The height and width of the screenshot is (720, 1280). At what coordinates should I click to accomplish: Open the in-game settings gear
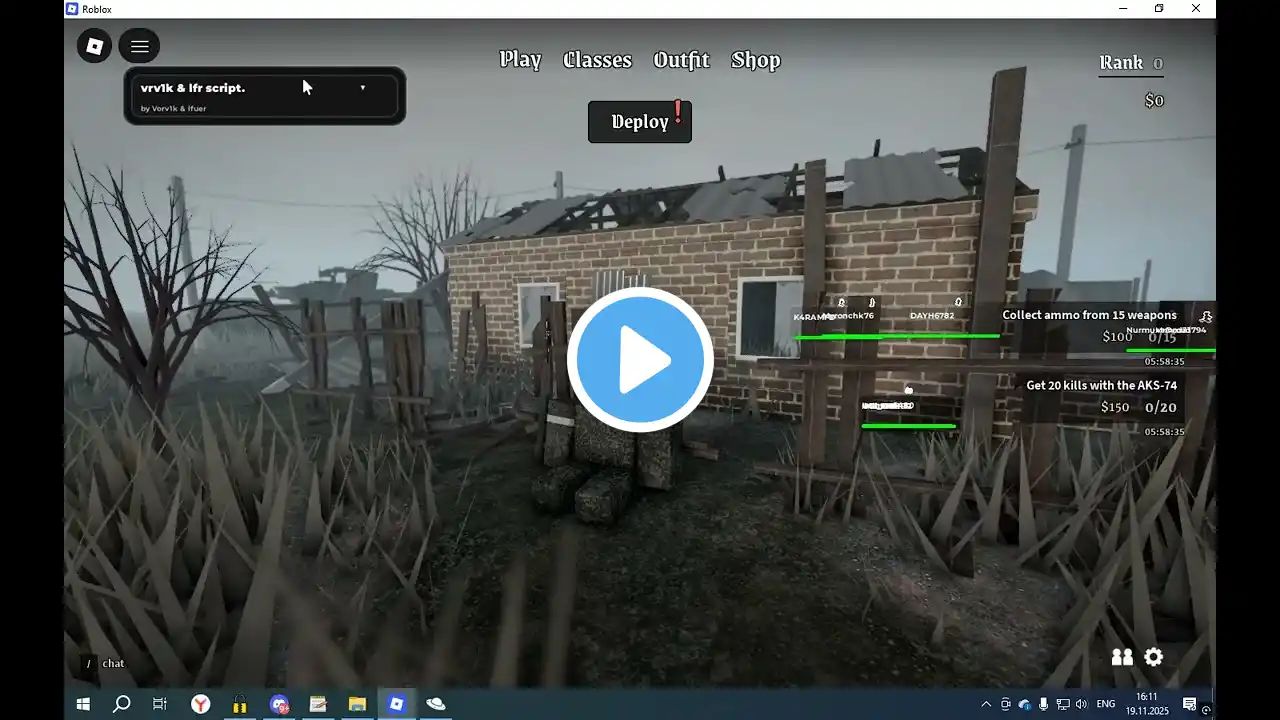(x=1153, y=657)
